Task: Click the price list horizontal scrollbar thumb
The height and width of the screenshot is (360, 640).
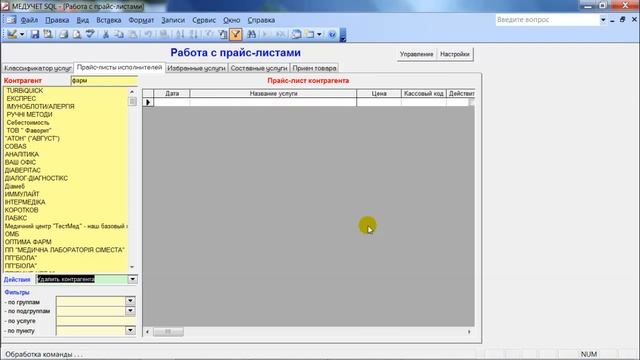Action: point(168,332)
